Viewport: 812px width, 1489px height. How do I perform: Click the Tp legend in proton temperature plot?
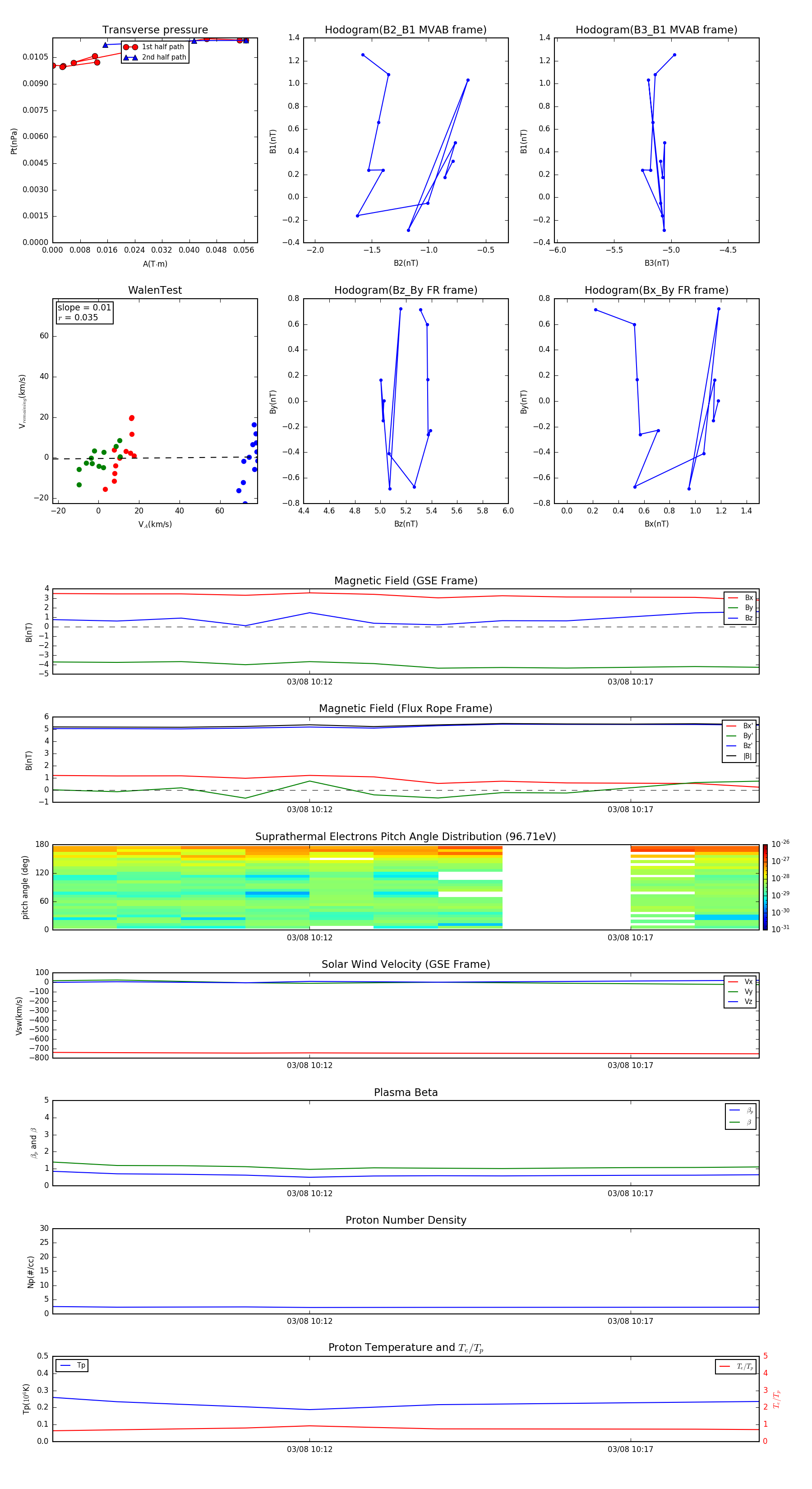pos(72,1365)
